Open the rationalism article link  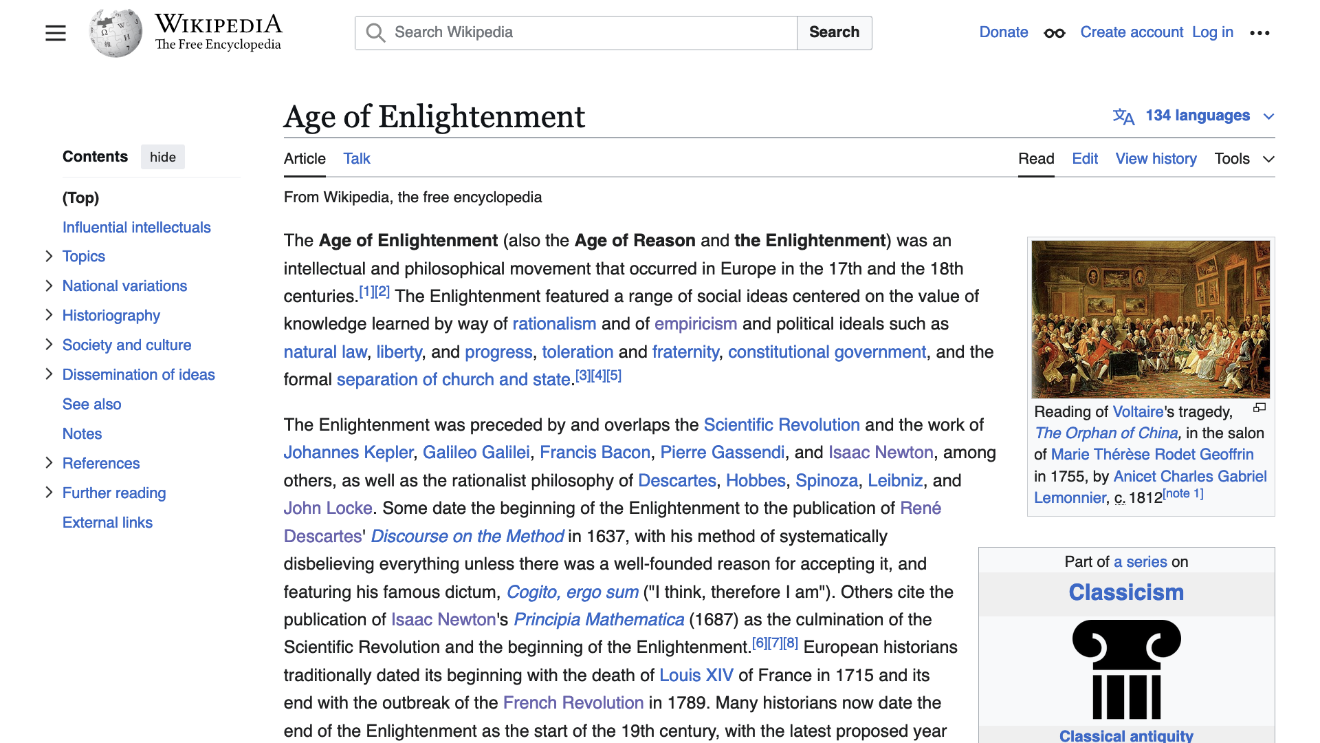tap(554, 324)
